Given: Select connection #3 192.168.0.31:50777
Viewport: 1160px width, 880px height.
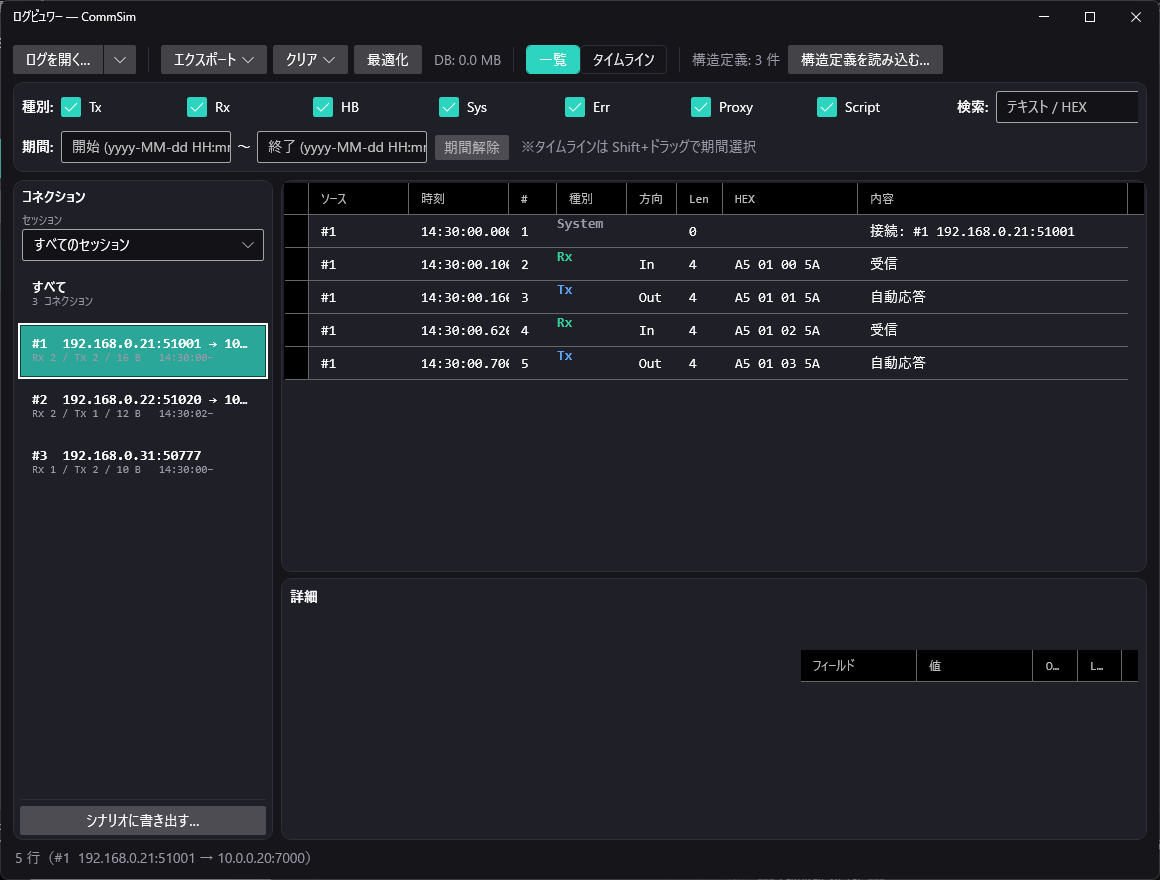Looking at the screenshot, I should pos(143,462).
